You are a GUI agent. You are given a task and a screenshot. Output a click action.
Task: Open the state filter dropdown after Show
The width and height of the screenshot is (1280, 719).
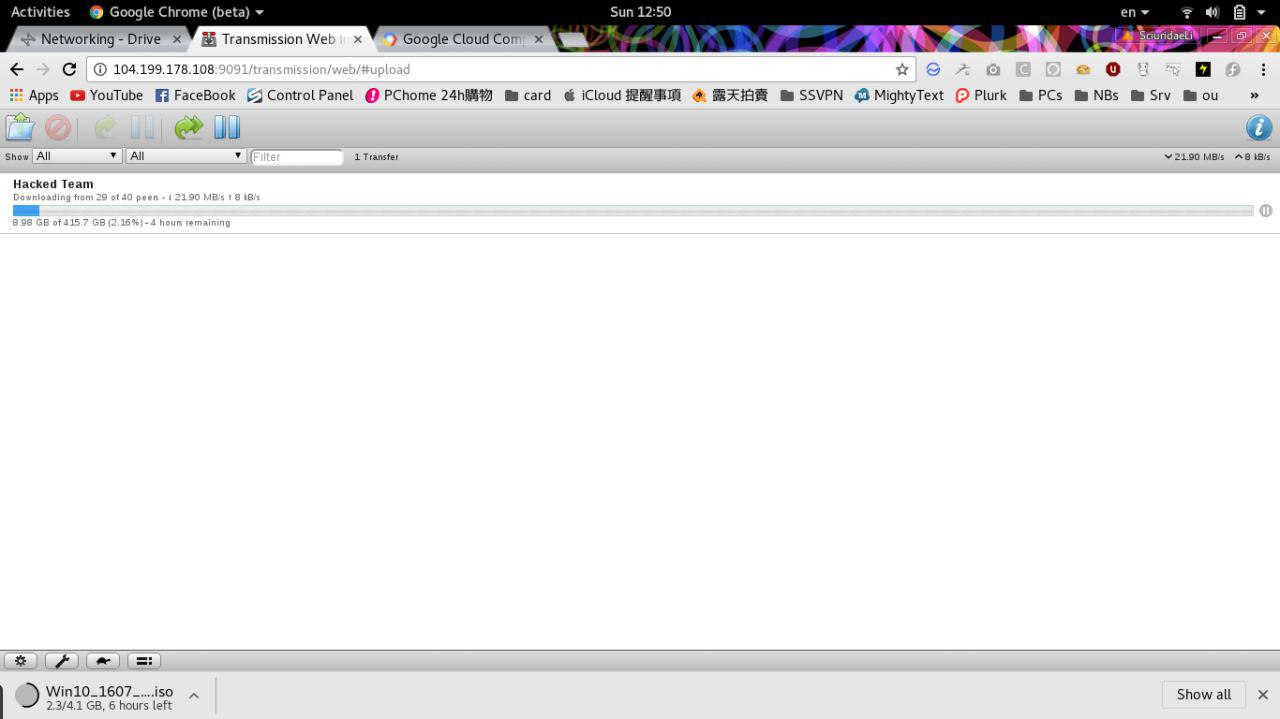tap(77, 156)
